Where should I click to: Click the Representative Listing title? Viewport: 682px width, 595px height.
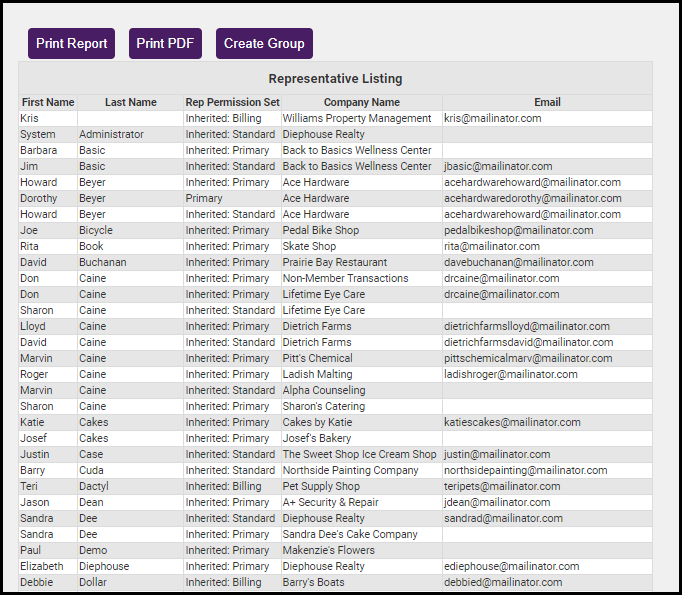pos(335,79)
